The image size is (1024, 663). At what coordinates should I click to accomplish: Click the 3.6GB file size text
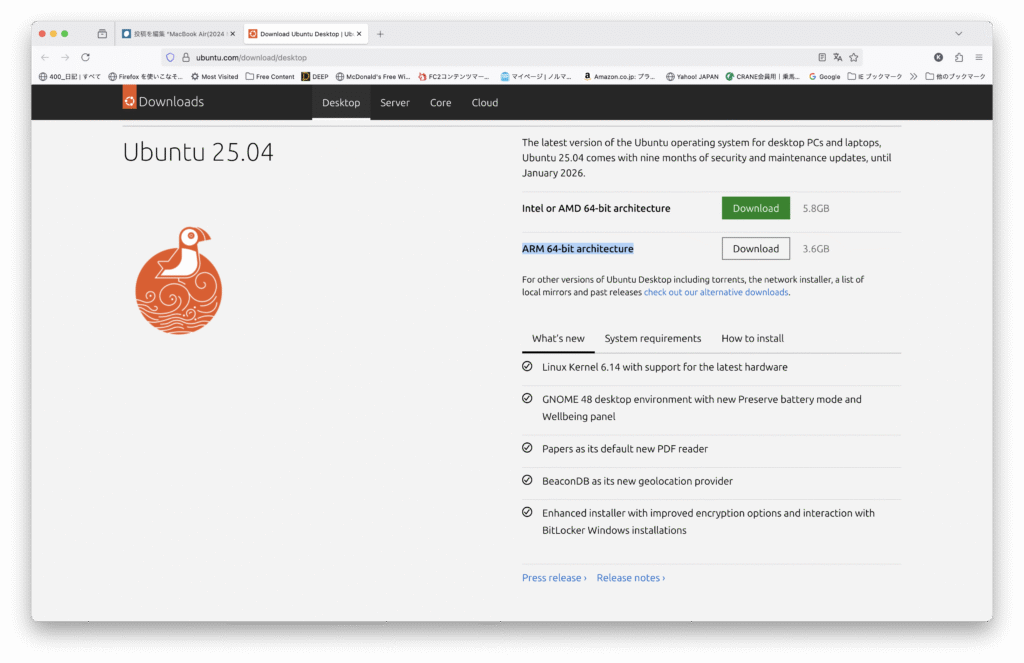[816, 249]
